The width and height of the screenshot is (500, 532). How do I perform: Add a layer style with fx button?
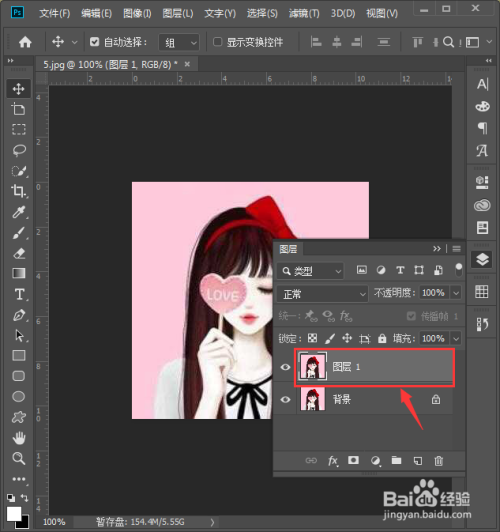[333, 461]
